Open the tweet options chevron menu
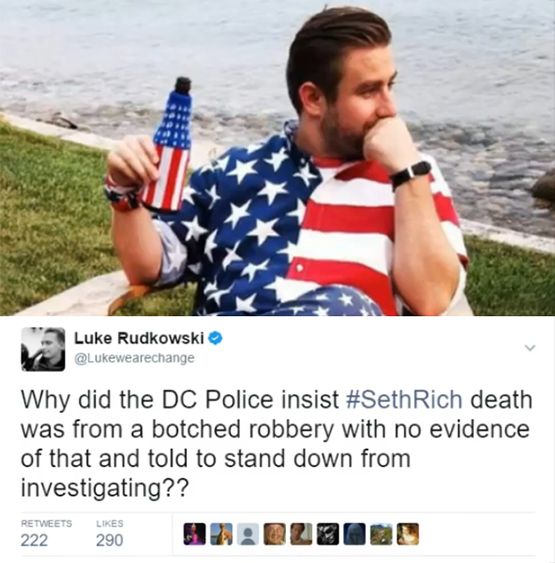This screenshot has width=555, height=563. click(x=530, y=348)
